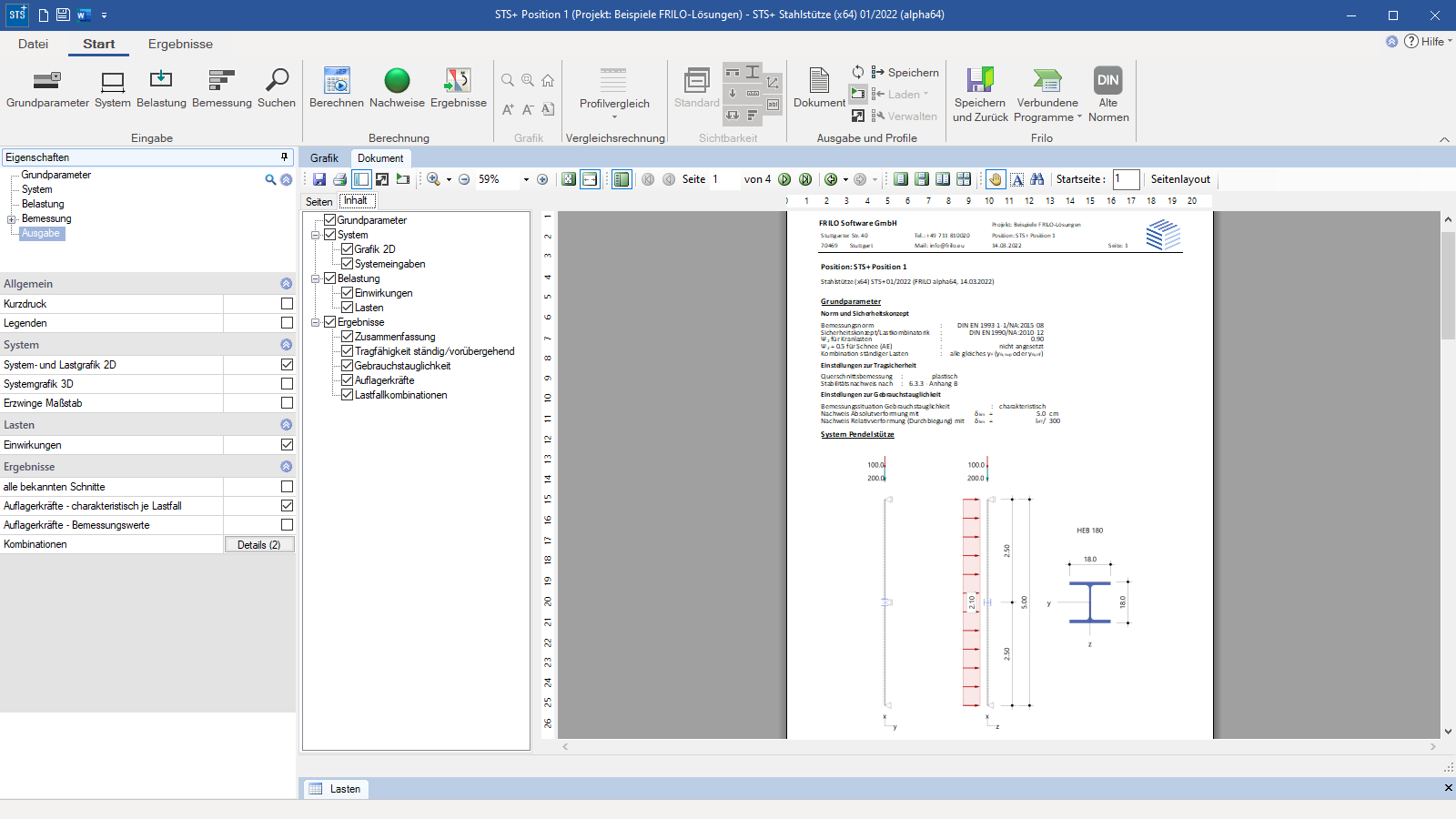Collapse the System node in Inhalt tree
Image resolution: width=1456 pixels, height=819 pixels.
pyautogui.click(x=316, y=235)
